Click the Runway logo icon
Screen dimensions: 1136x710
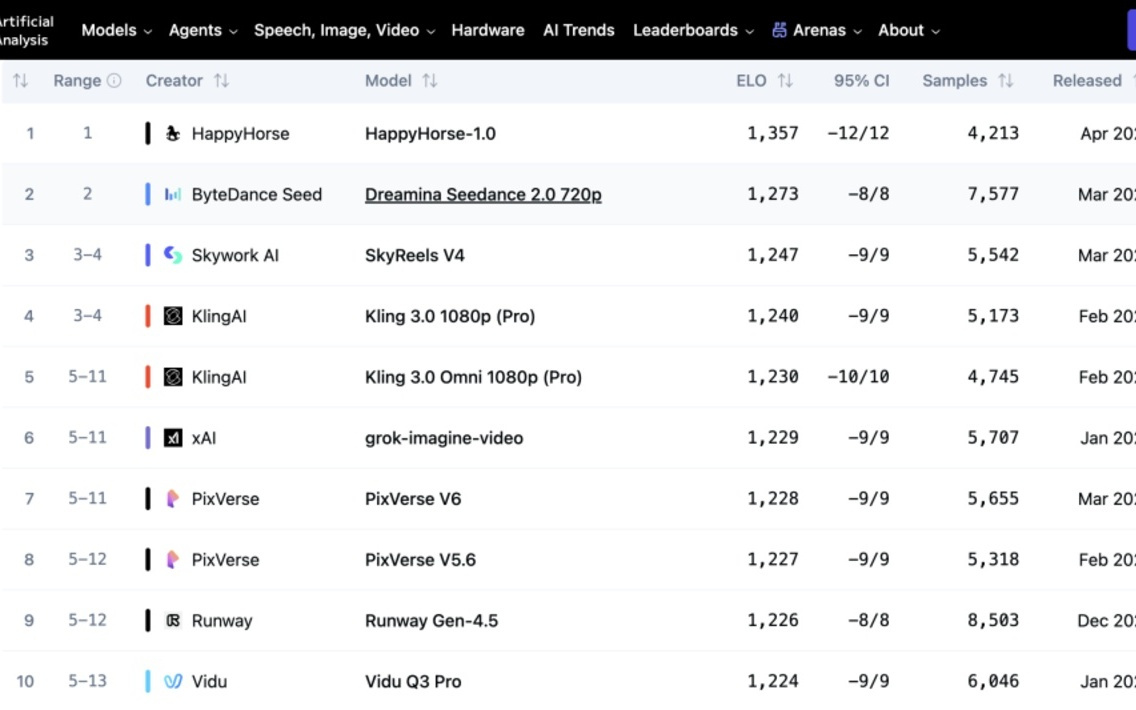coord(172,620)
